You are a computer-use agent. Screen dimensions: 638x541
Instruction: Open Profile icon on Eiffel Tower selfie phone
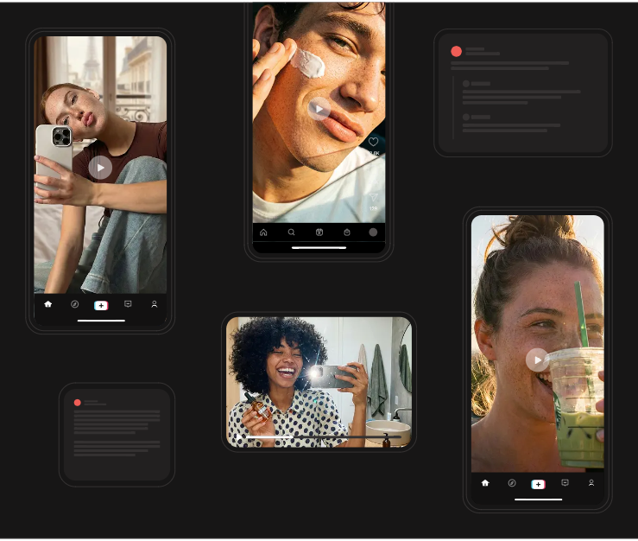click(154, 304)
